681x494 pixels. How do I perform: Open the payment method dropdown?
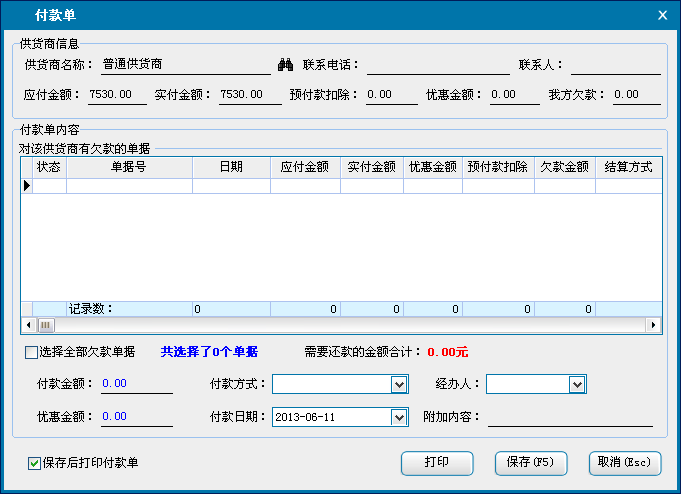click(x=399, y=384)
